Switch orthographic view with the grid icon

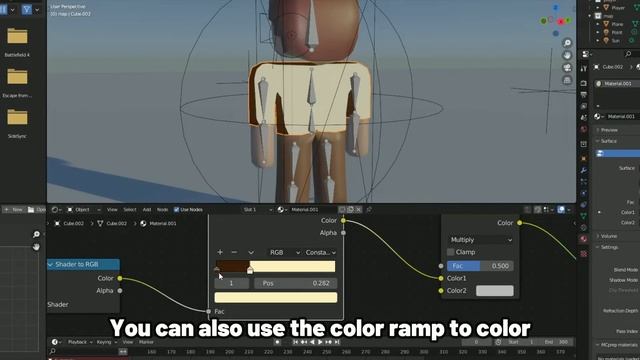(x=567, y=80)
